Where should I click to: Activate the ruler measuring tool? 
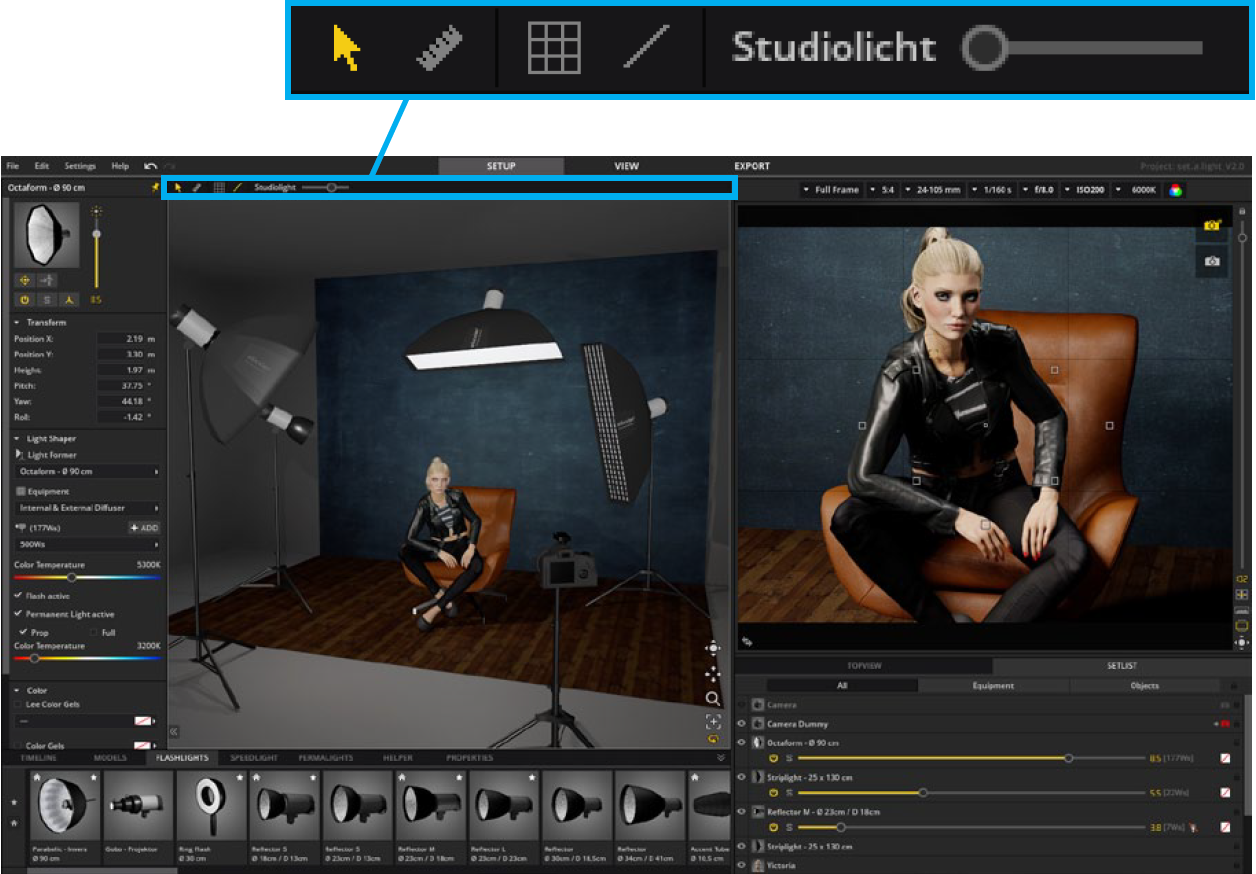tap(197, 187)
